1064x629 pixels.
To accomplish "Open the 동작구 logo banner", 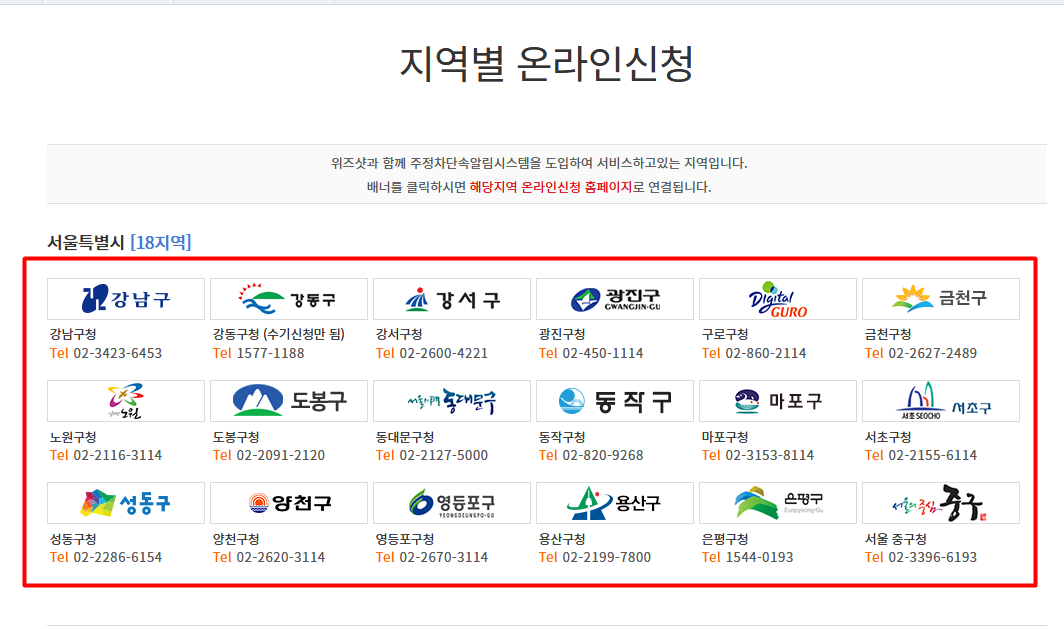I will click(614, 401).
